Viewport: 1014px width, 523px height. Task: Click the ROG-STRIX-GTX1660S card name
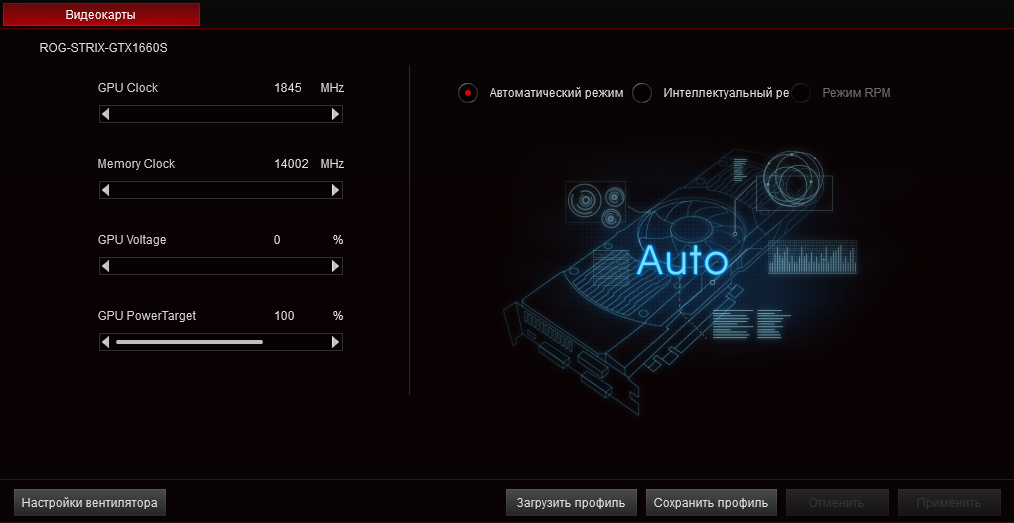click(103, 48)
